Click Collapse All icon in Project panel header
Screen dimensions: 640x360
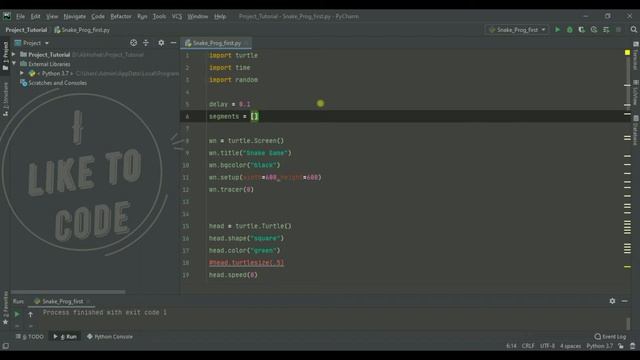tap(146, 43)
